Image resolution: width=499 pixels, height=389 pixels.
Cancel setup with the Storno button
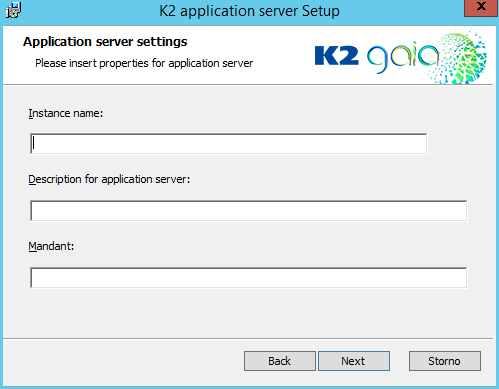tap(445, 361)
